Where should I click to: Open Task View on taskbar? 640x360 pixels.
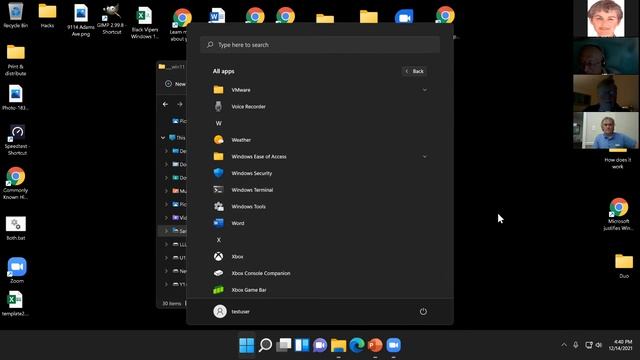[284, 345]
